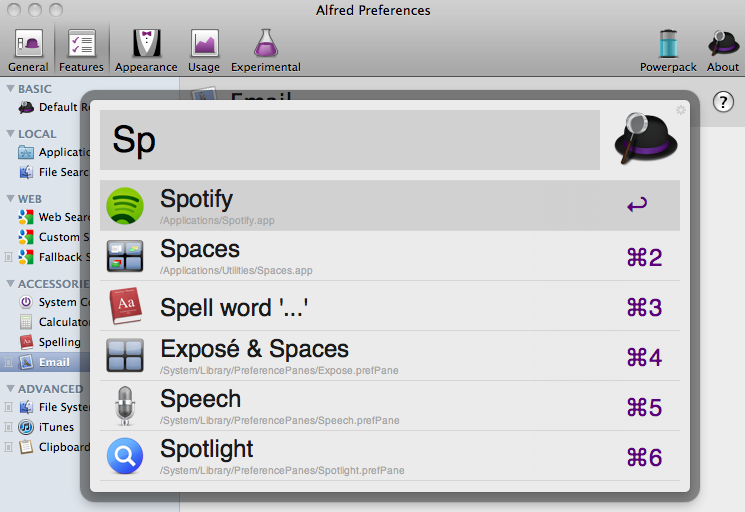Open the About tab
This screenshot has width=745, height=512.
723,50
